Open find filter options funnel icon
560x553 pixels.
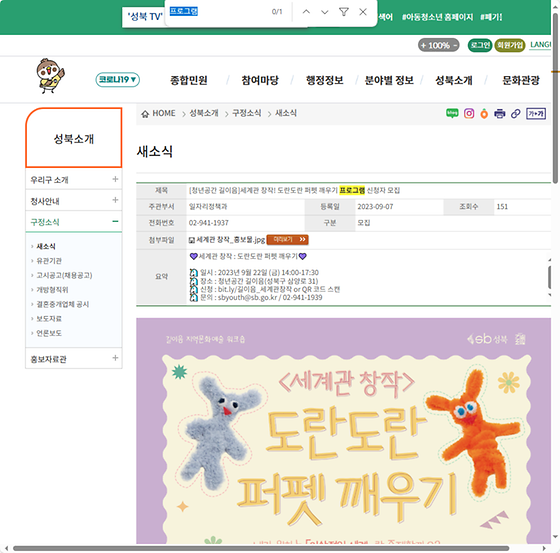click(x=344, y=12)
